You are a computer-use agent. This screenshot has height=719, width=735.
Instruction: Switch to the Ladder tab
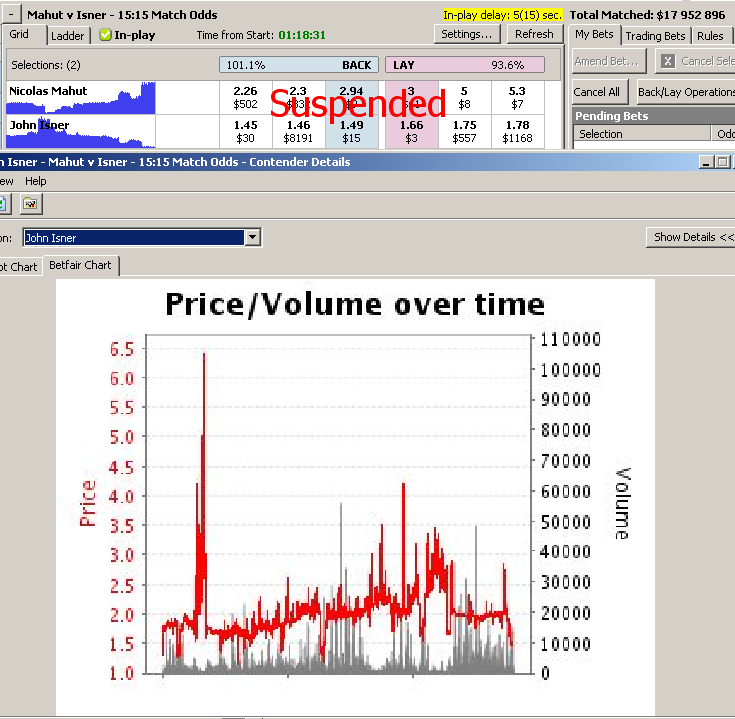[68, 36]
